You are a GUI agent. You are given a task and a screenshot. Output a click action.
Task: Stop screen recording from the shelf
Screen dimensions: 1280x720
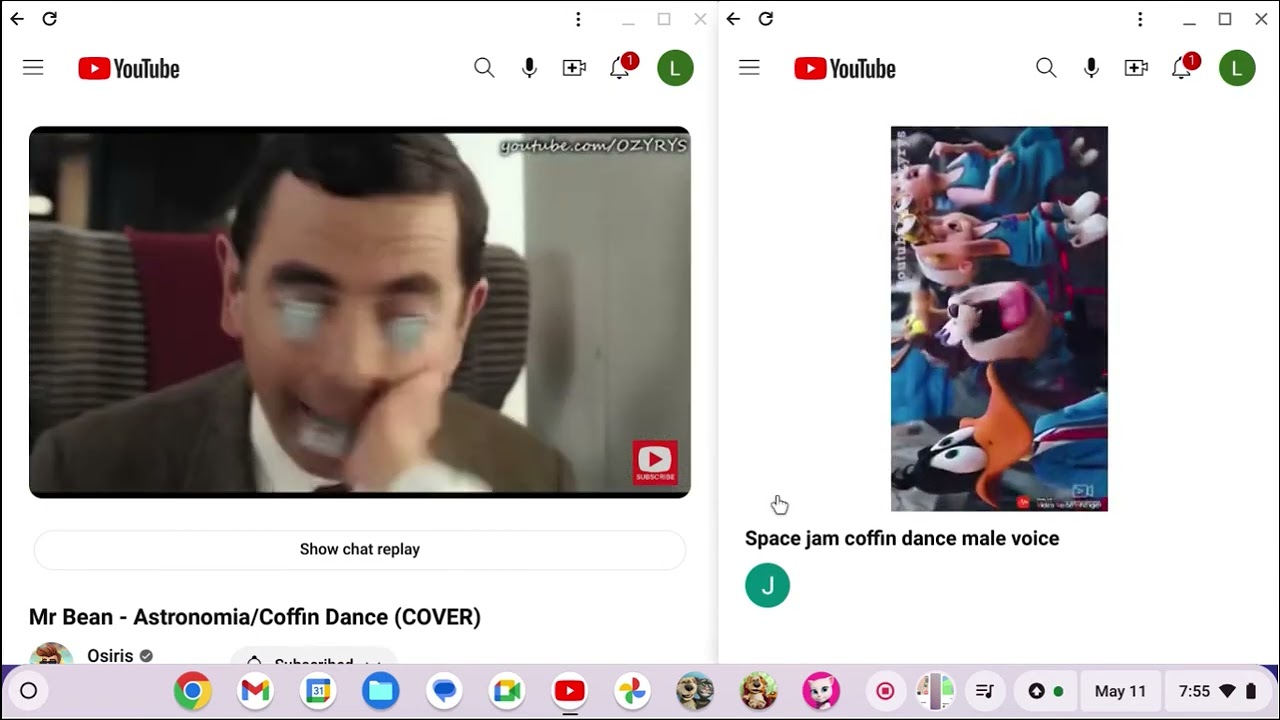[x=885, y=691]
